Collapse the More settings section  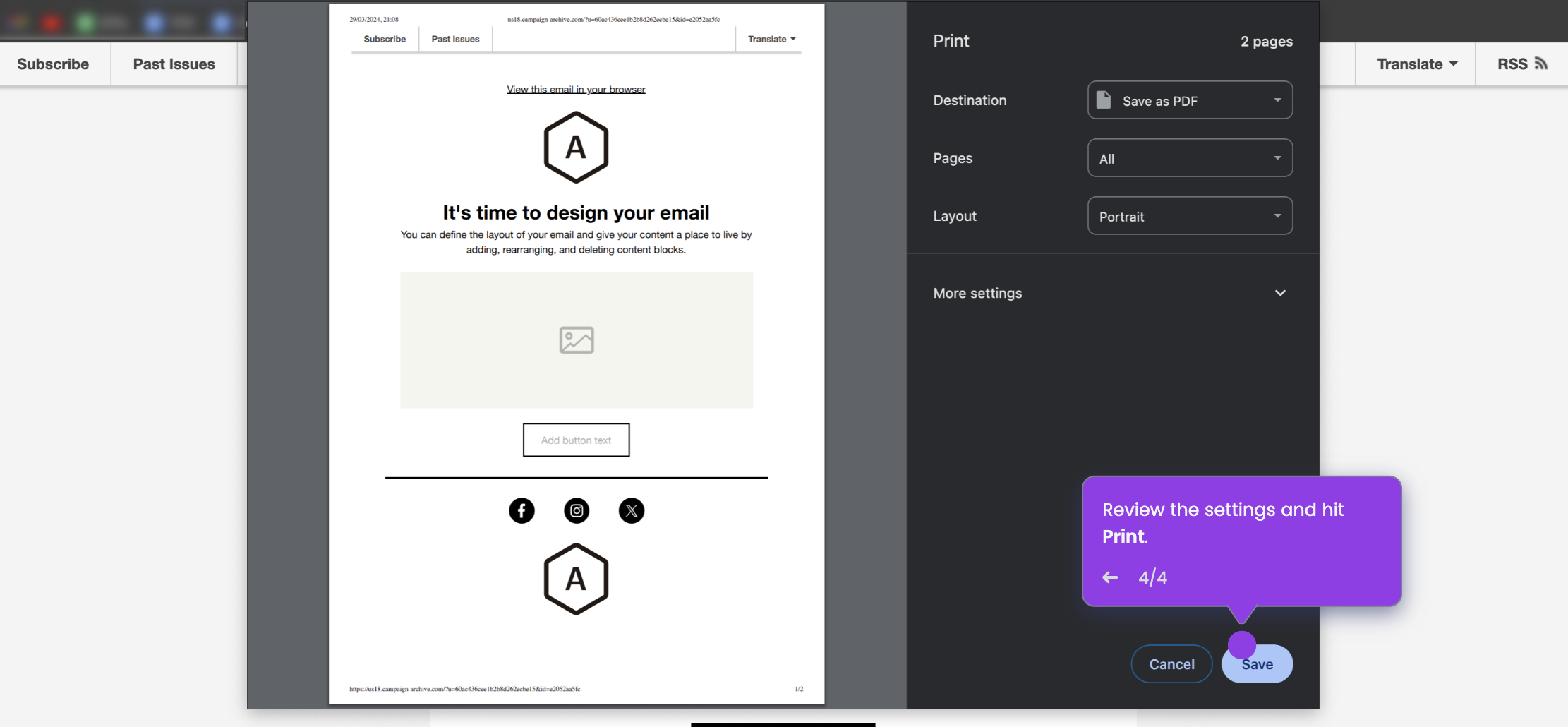coord(1280,293)
